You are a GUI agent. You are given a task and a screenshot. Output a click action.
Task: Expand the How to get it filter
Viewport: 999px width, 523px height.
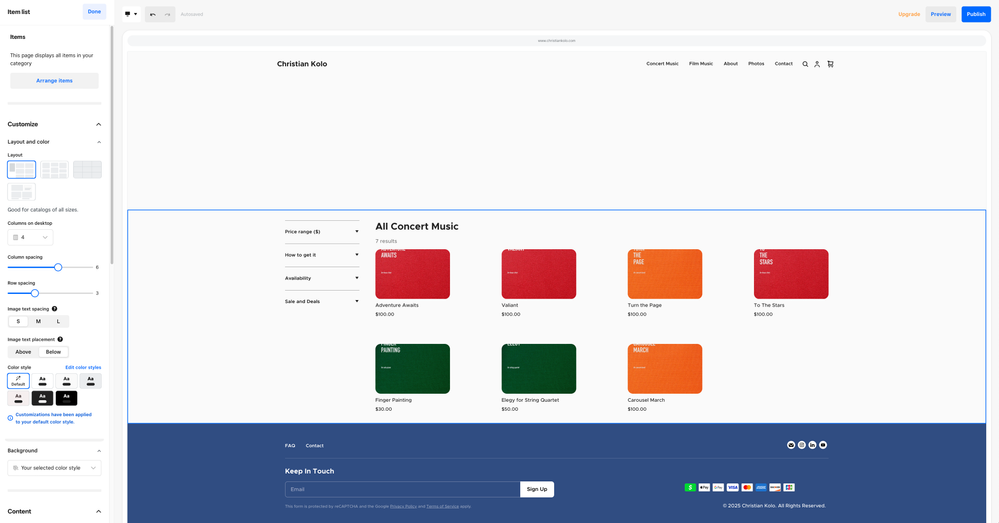coord(322,255)
